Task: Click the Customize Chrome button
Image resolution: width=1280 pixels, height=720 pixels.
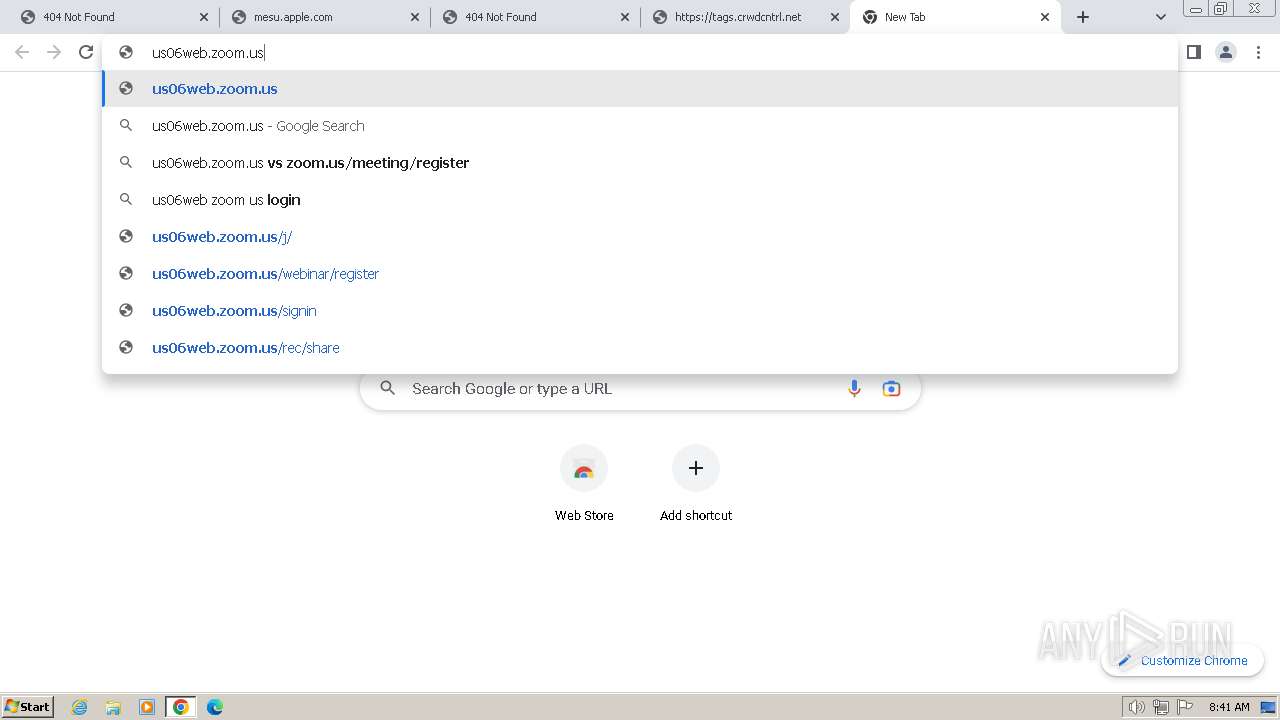Action: point(1182,660)
